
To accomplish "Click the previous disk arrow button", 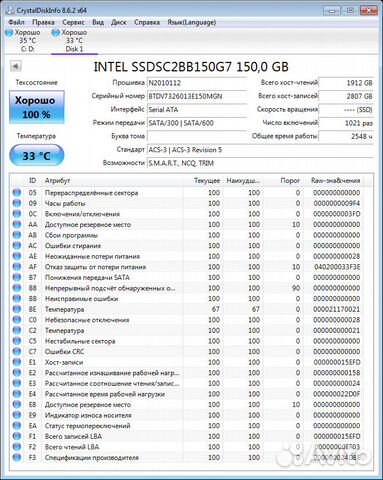I will tap(15, 66).
